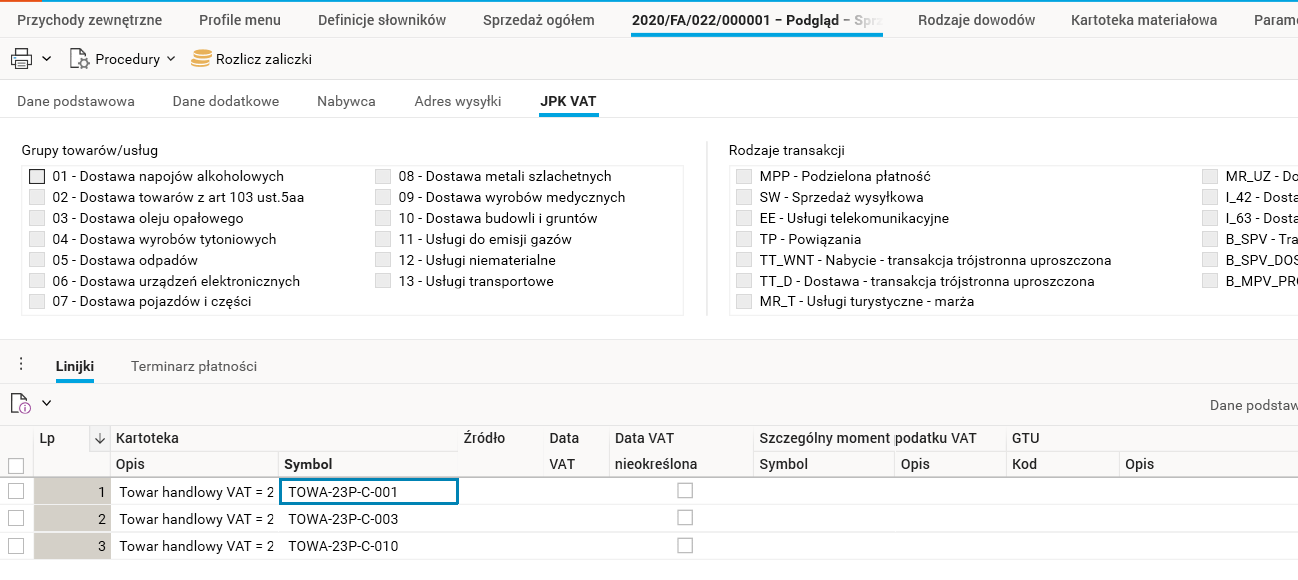The width and height of the screenshot is (1298, 580).
Task: Enable MPP - Podzielona płatność checkbox
Action: pos(744,176)
